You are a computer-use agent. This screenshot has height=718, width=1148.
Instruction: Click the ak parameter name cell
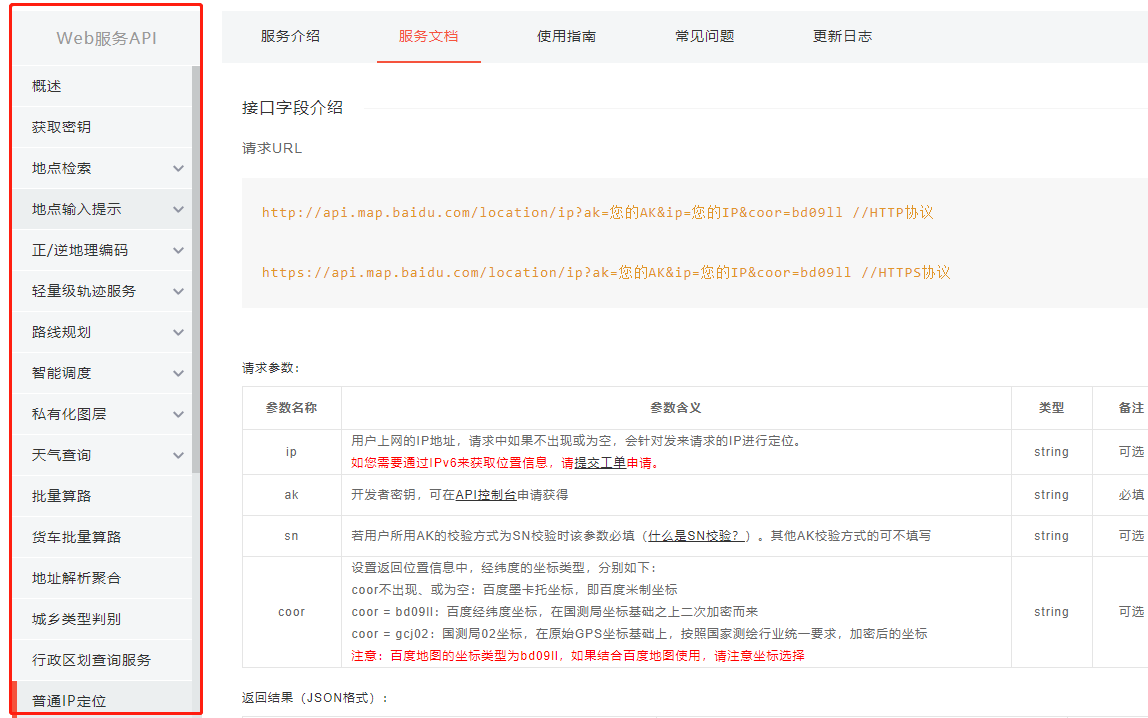(x=291, y=496)
